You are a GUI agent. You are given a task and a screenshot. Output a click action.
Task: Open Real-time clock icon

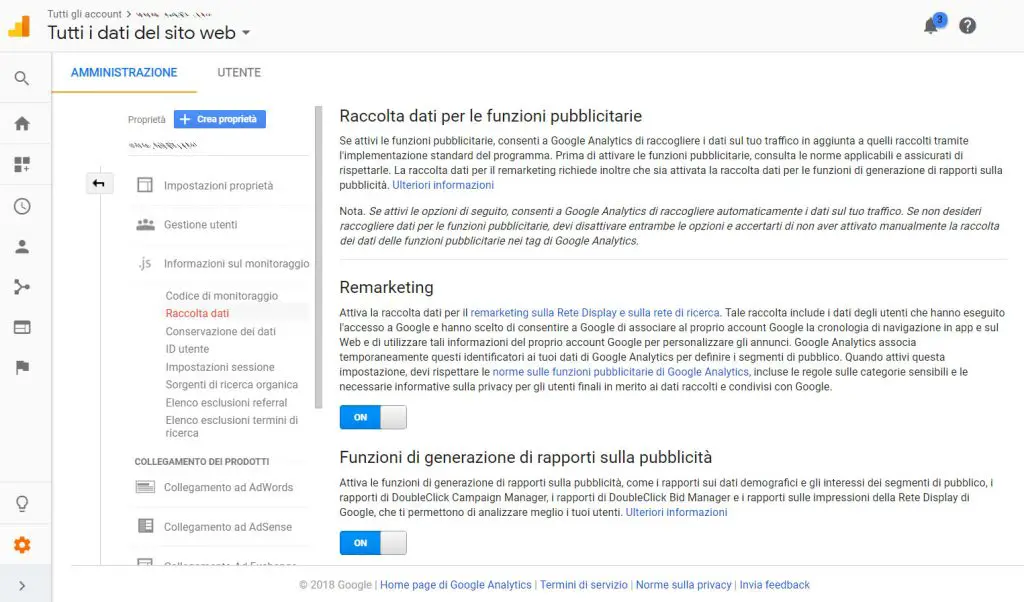22,206
